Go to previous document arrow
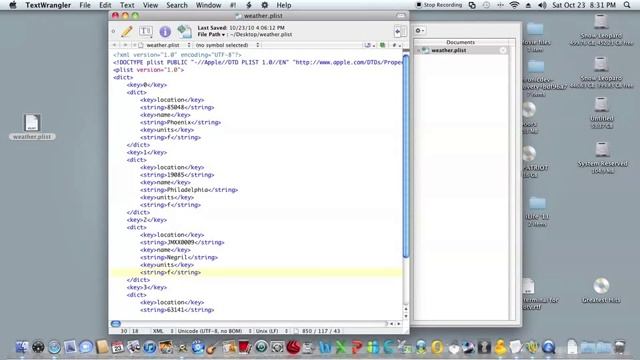The image size is (640, 360). 115,45
